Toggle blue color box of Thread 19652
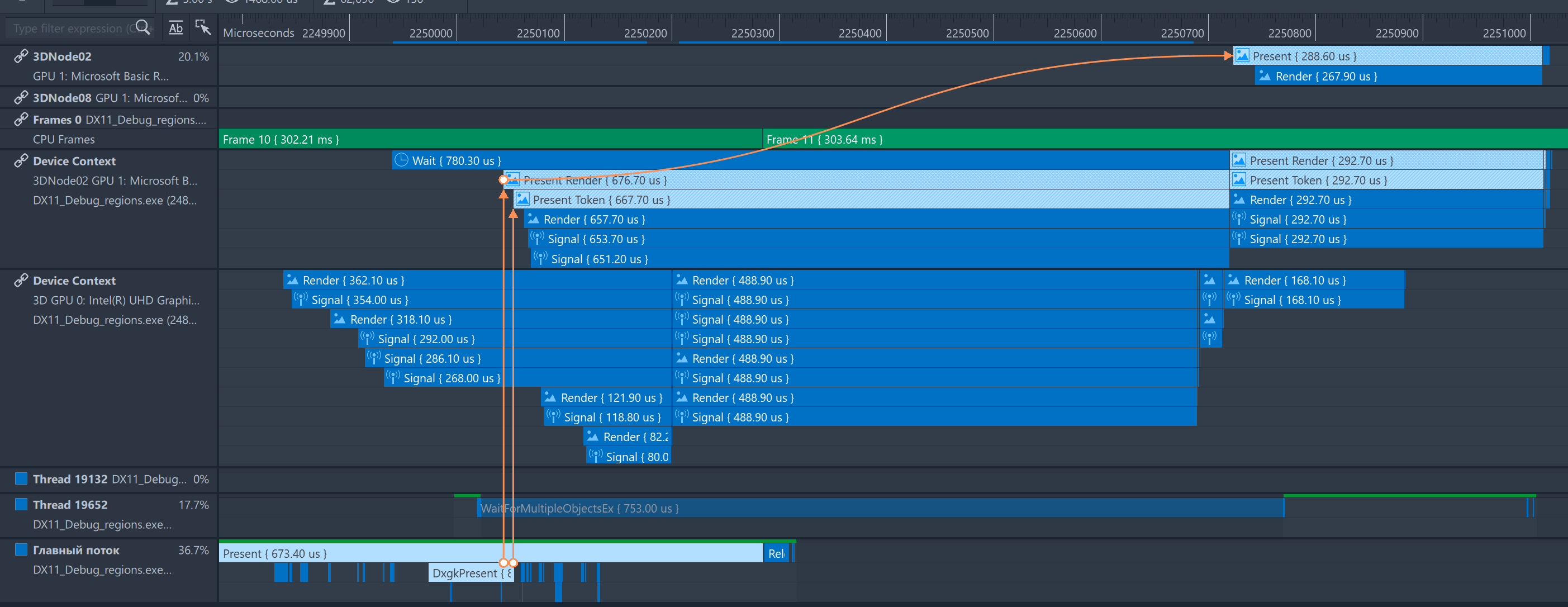Screen dimensions: 1568x607 click(21, 504)
